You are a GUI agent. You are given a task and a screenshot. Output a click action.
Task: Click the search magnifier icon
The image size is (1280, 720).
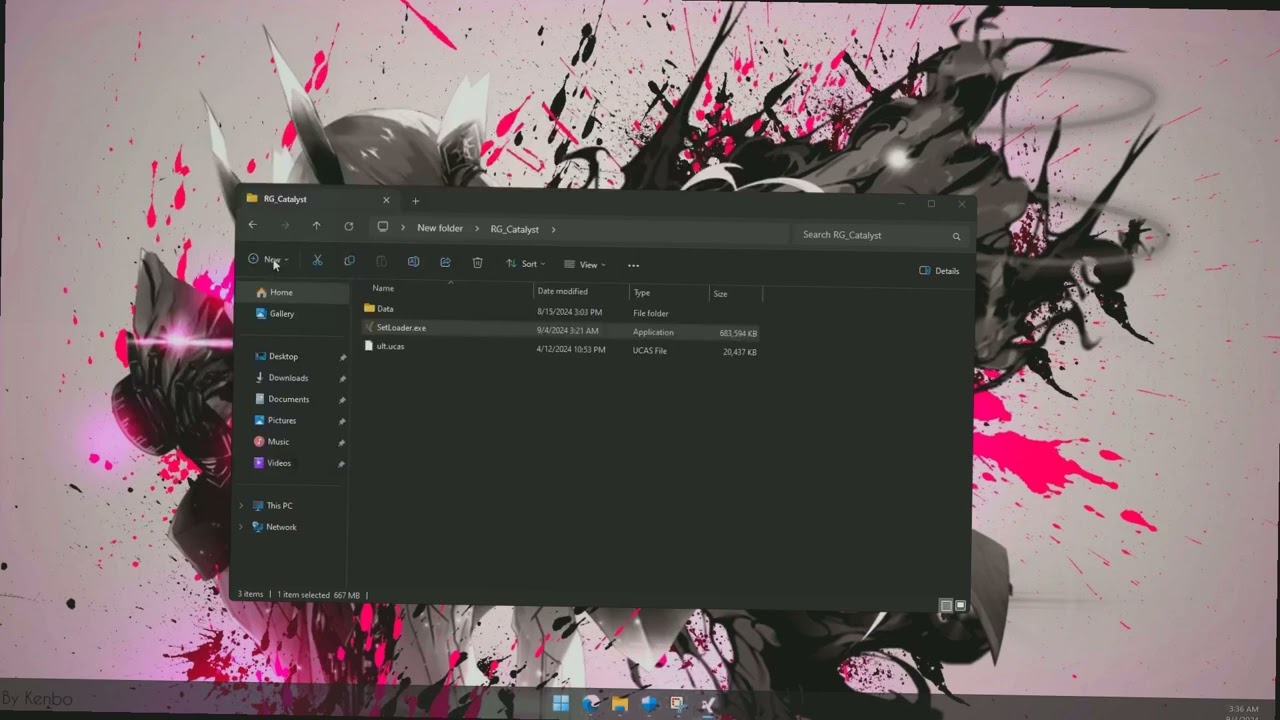(956, 237)
